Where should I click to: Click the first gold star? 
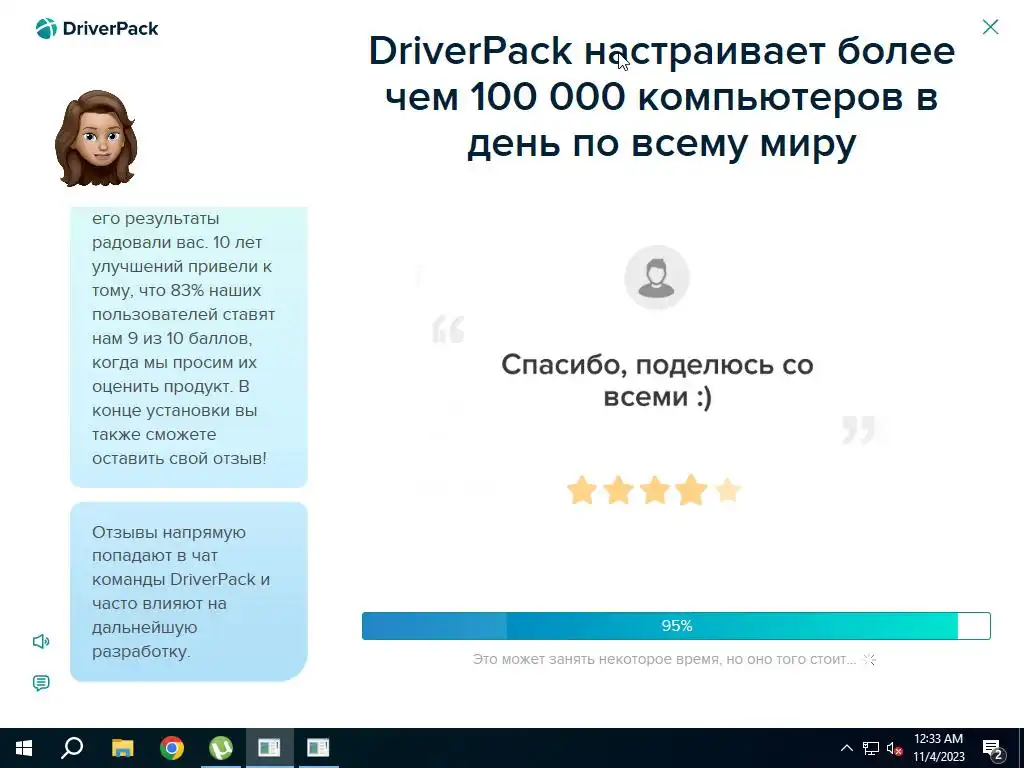pyautogui.click(x=581, y=490)
